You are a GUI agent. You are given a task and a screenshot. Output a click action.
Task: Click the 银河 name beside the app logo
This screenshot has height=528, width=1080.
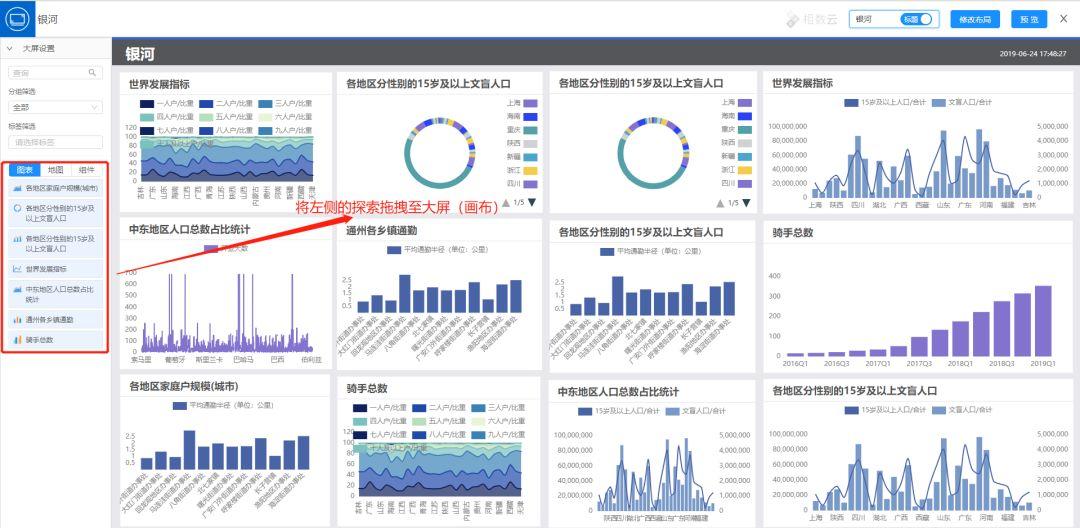click(x=48, y=19)
